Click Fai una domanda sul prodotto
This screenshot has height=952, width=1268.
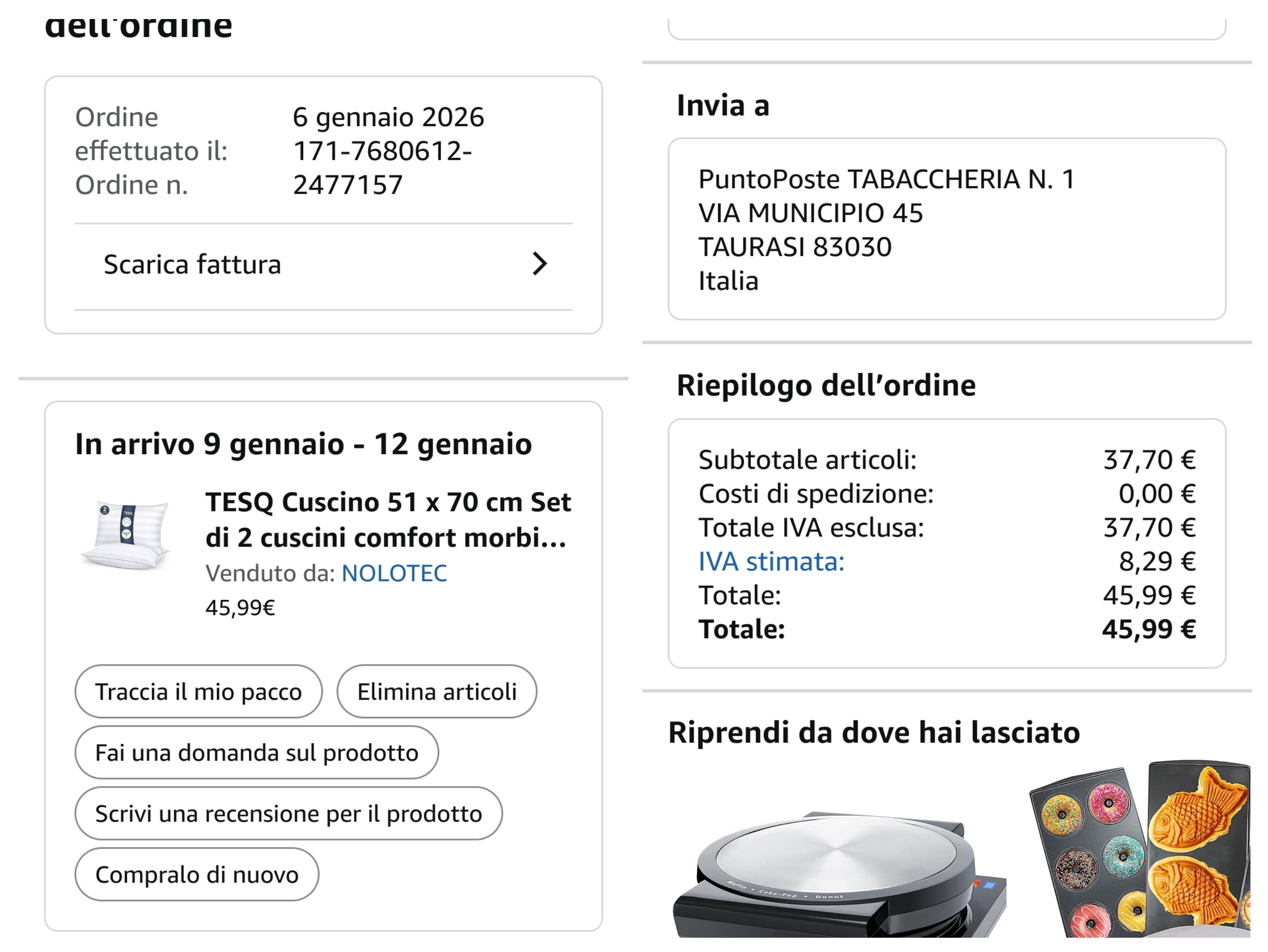(x=256, y=752)
